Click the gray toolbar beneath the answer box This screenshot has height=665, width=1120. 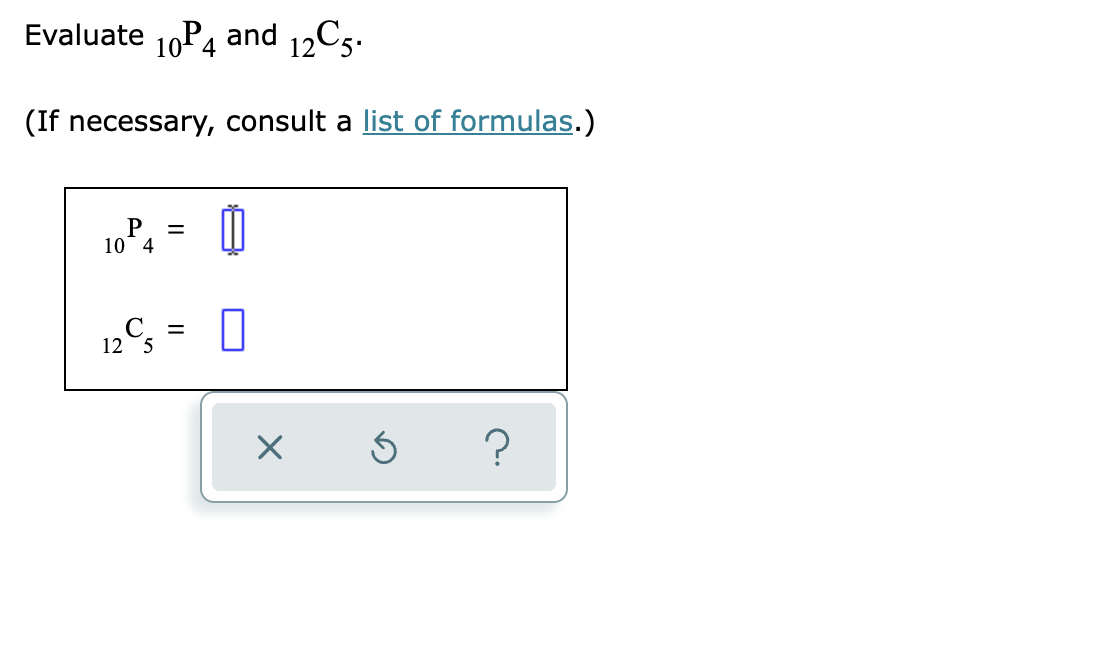(x=384, y=448)
